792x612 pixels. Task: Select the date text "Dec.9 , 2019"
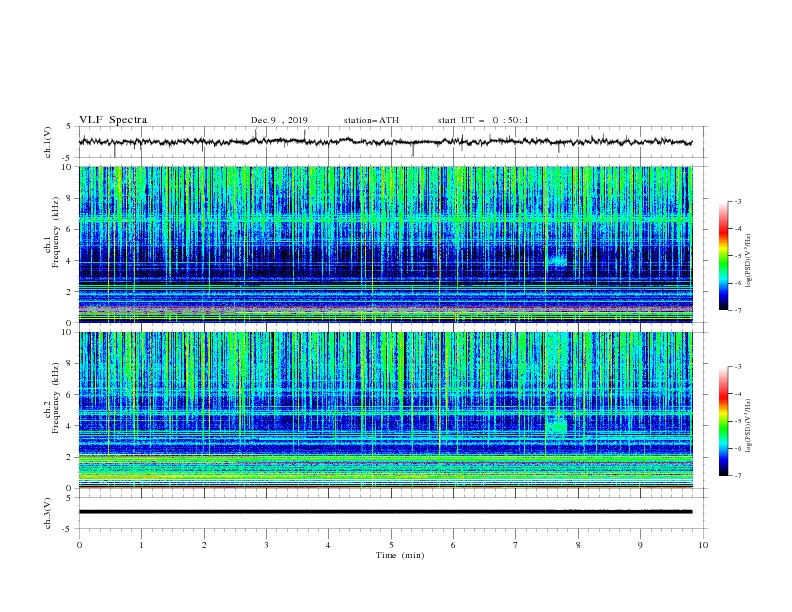click(x=279, y=120)
